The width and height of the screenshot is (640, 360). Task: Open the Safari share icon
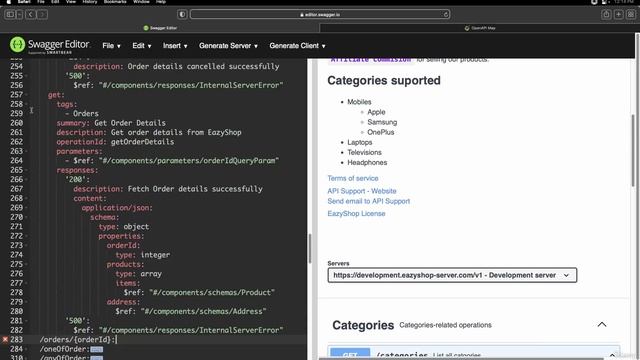click(x=606, y=15)
